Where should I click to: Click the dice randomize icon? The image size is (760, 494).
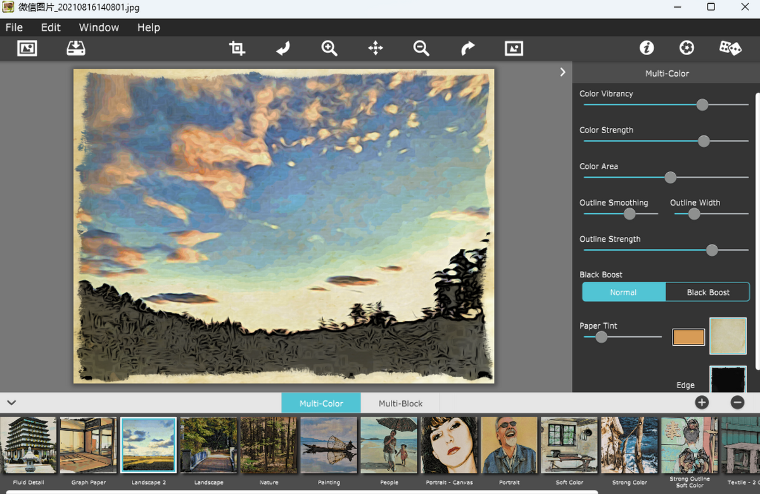tap(730, 48)
